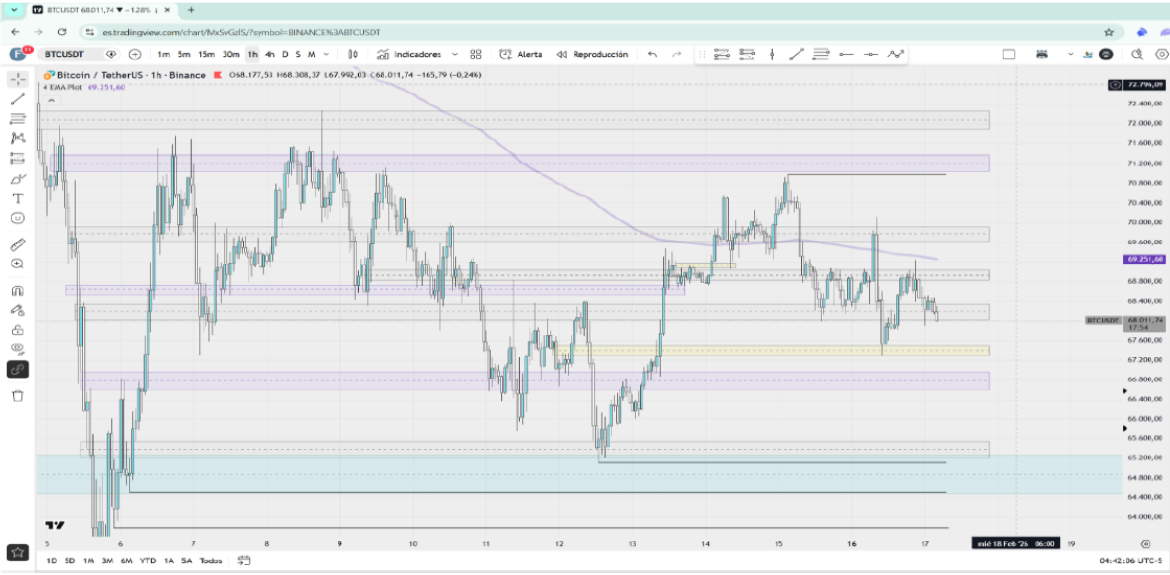The image size is (1170, 575).
Task: Activate the zoom in tool
Action: pyautogui.click(x=17, y=264)
